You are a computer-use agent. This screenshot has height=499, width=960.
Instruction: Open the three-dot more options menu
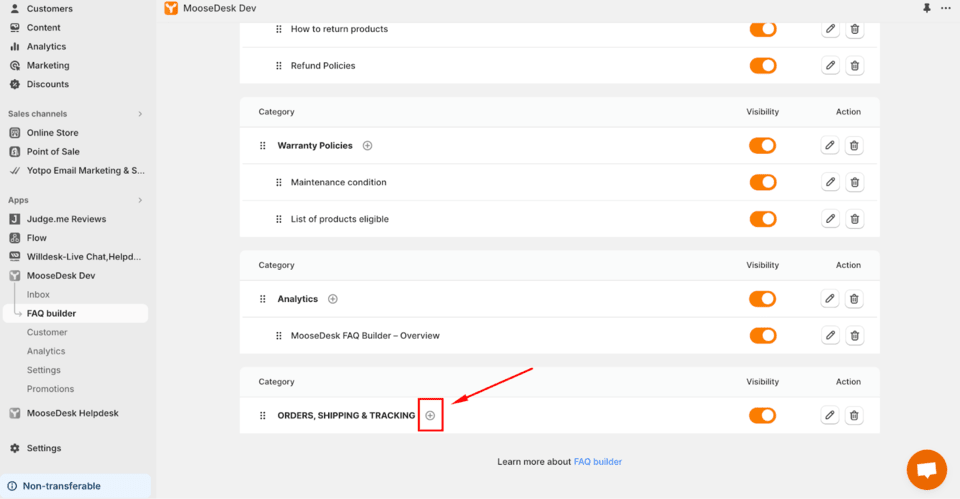coord(946,8)
